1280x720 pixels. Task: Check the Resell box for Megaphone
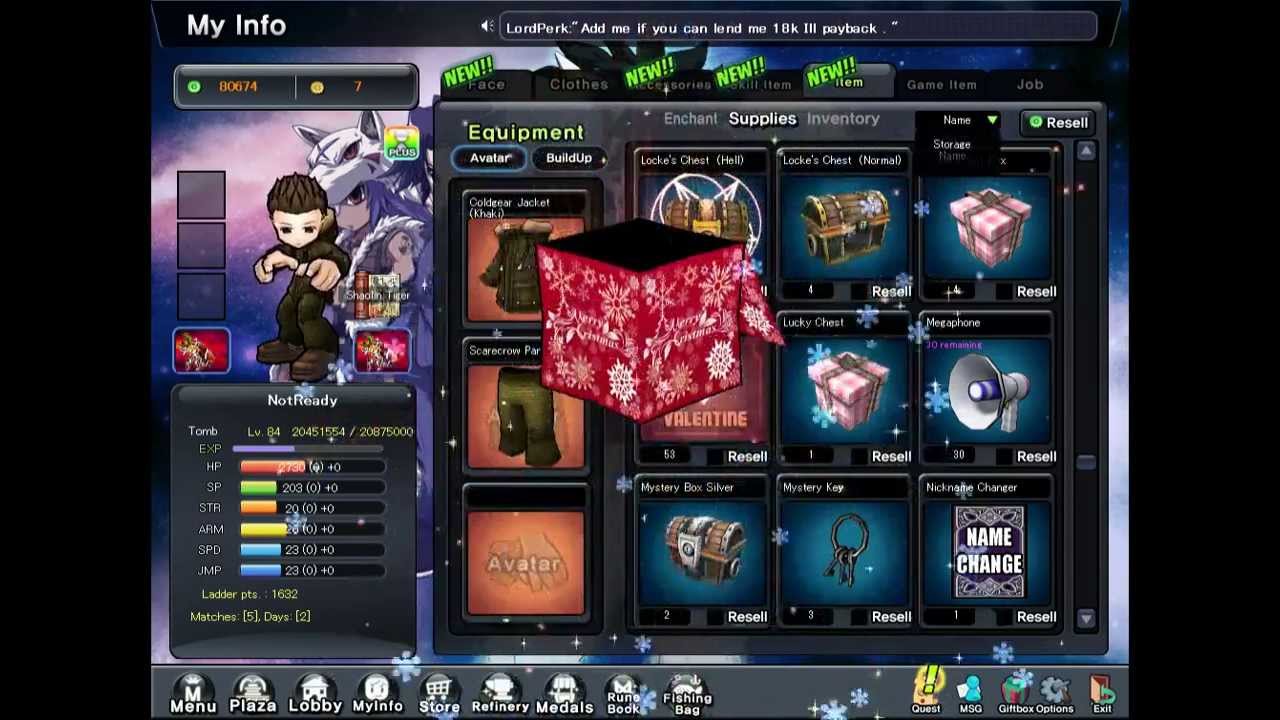[1004, 456]
